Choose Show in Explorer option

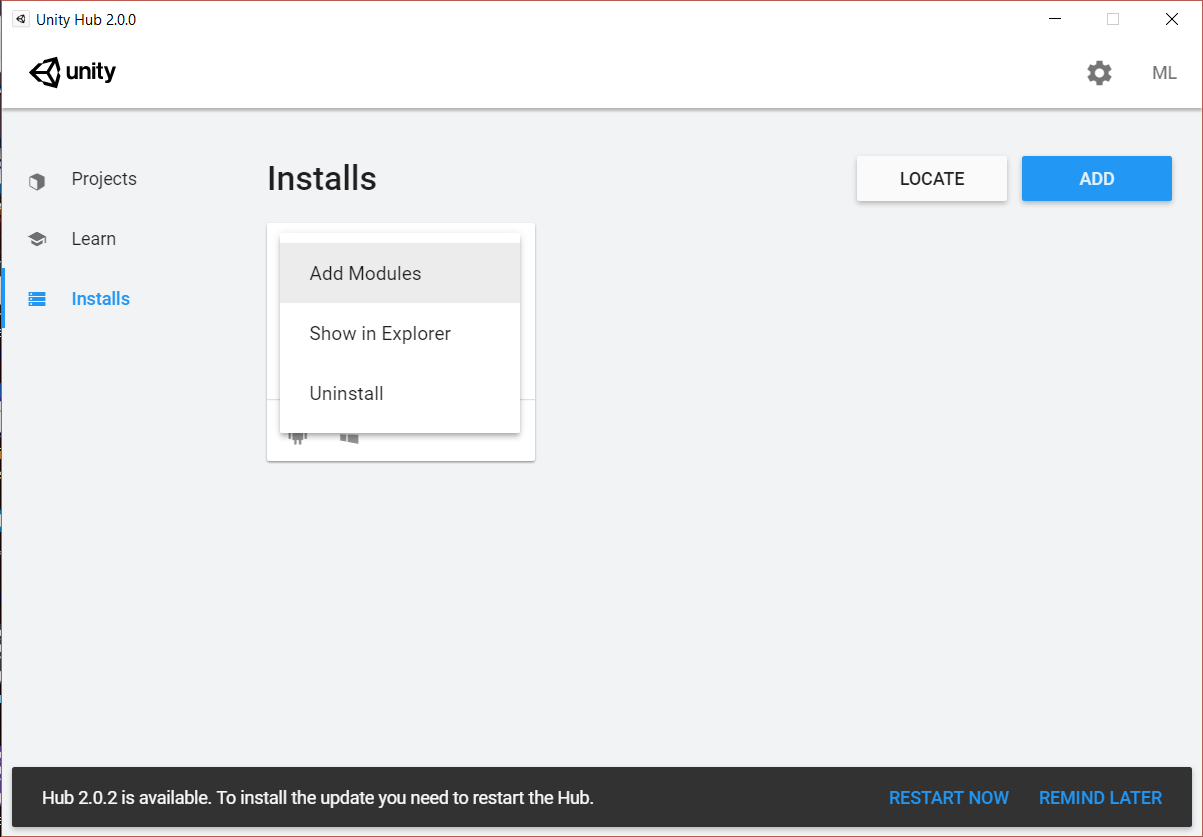(400, 333)
